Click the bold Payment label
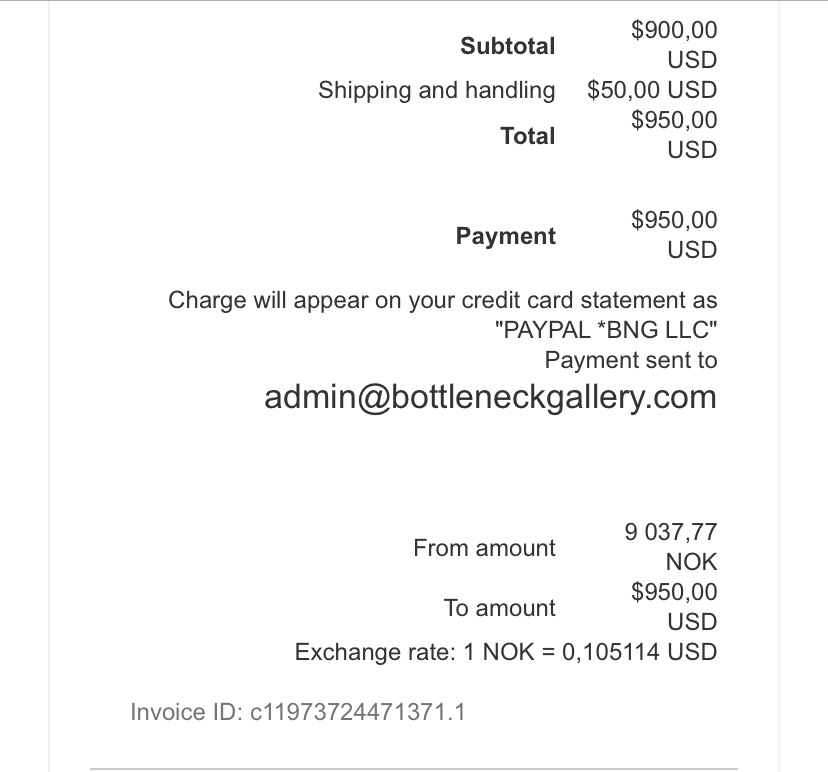The image size is (828, 772). pos(505,236)
